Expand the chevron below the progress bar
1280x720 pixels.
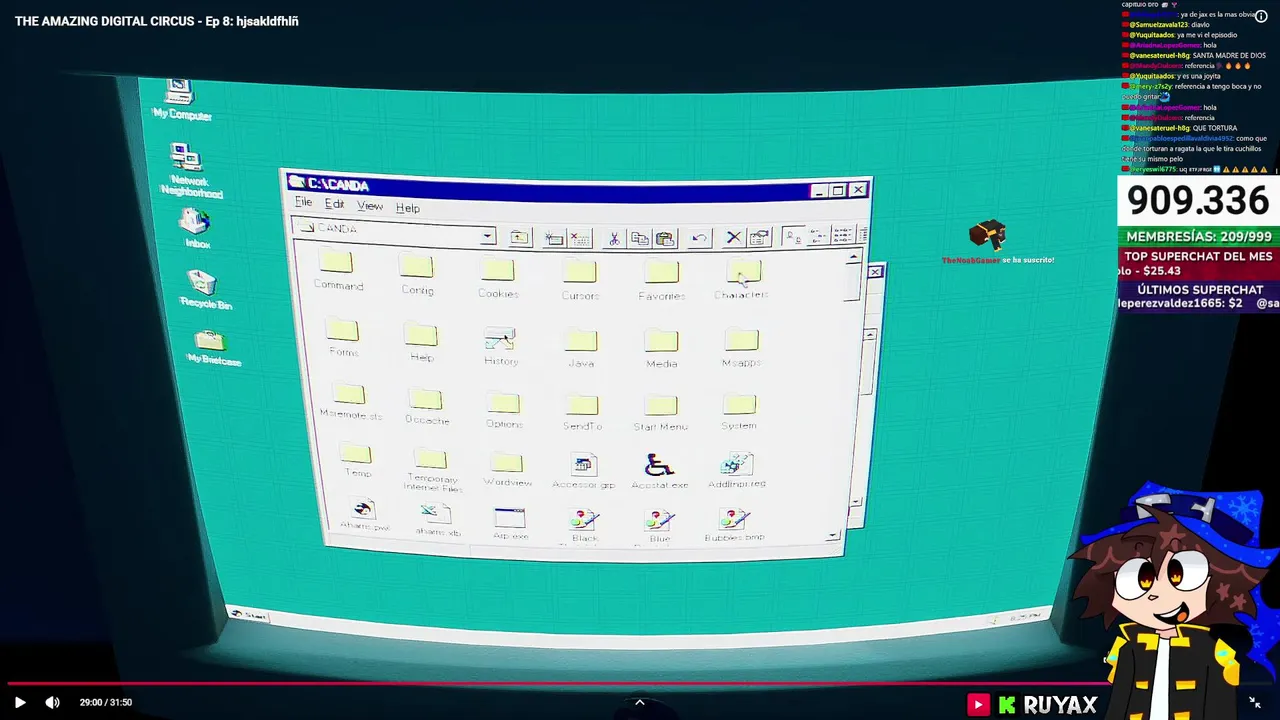click(x=640, y=702)
